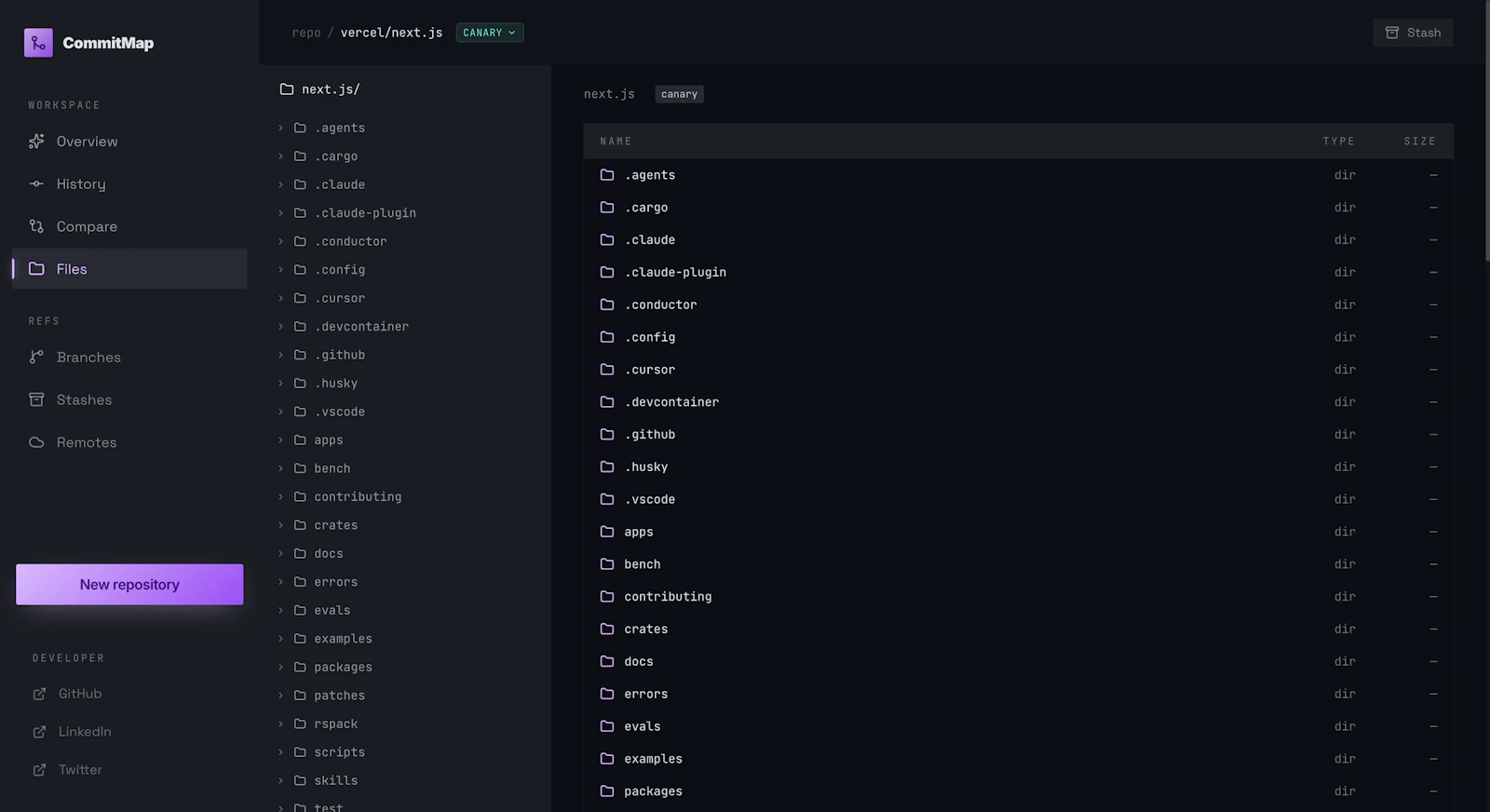
Task: Open the .claude row in table
Action: coord(1019,240)
